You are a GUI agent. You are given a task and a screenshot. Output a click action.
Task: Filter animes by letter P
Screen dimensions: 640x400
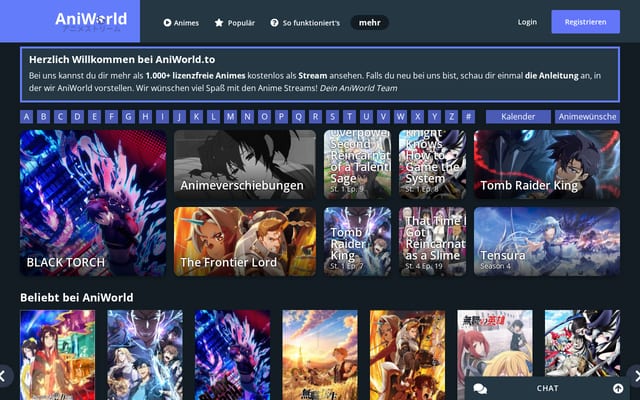point(281,117)
